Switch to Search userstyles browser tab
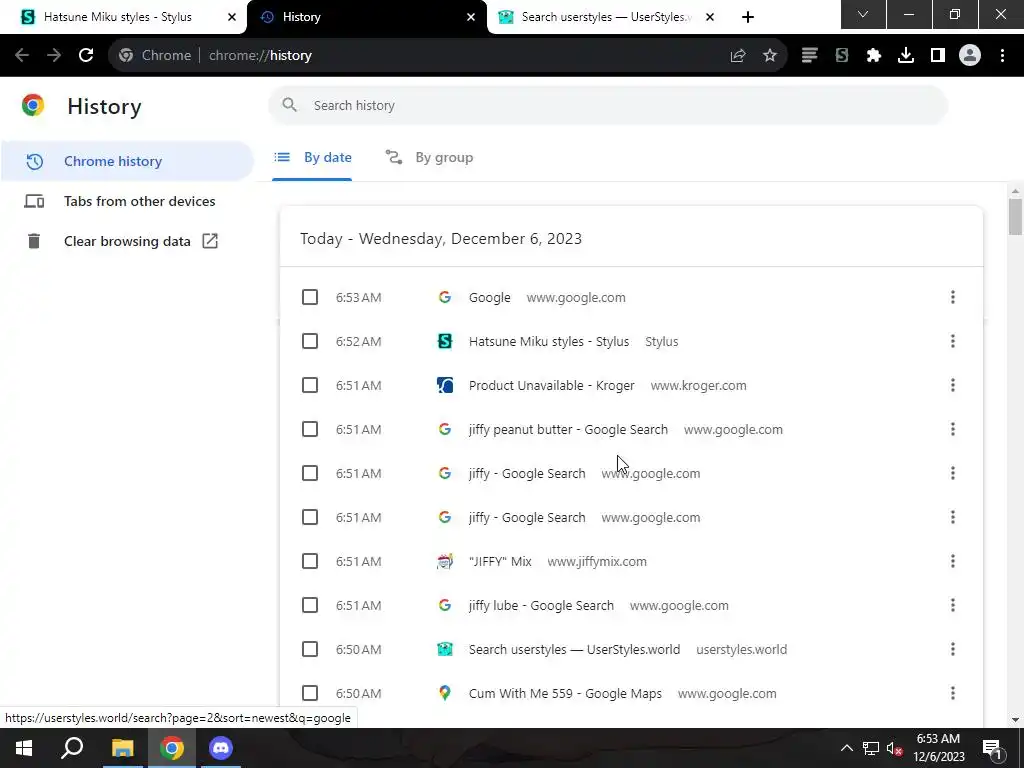This screenshot has height=768, width=1024. click(605, 17)
